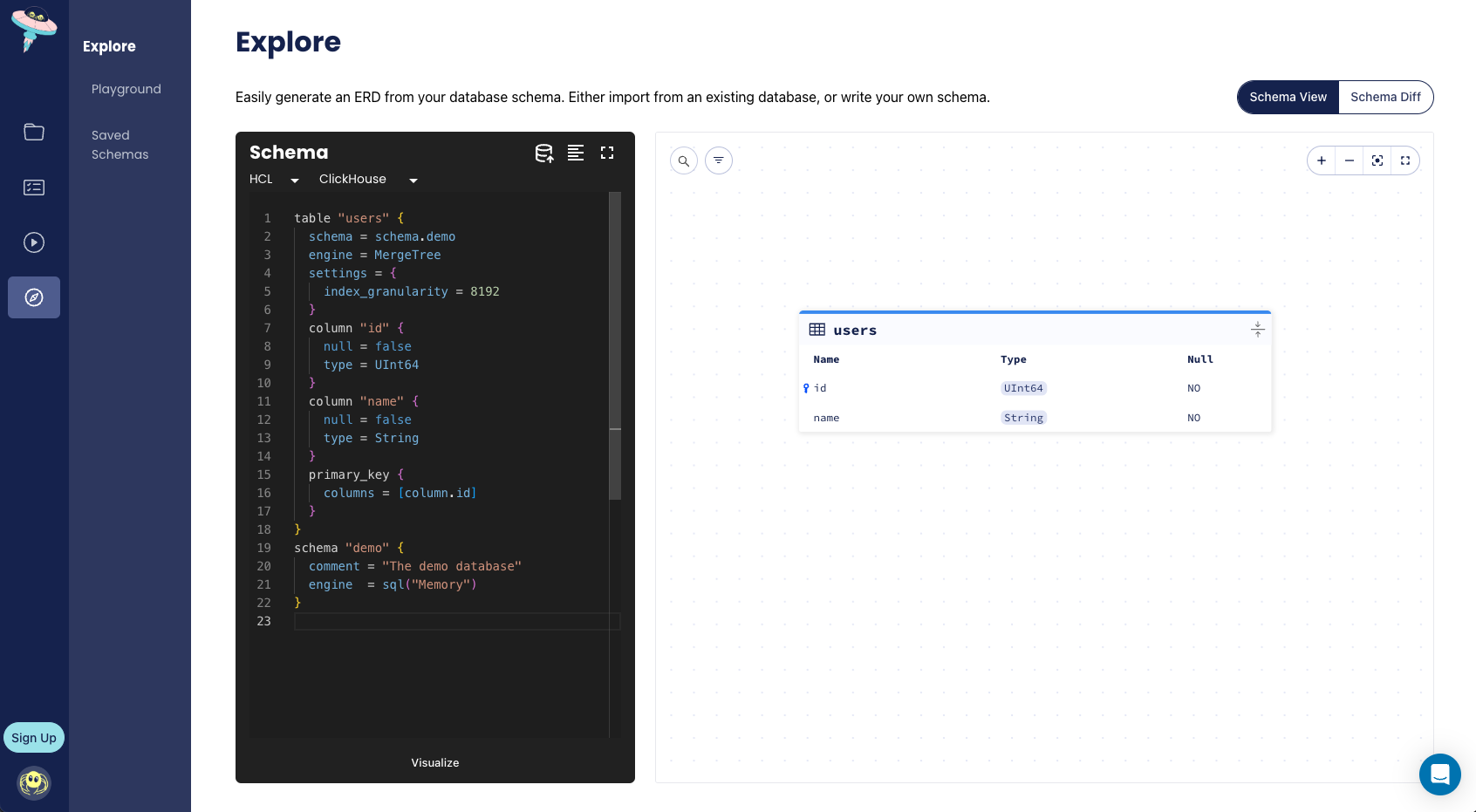The height and width of the screenshot is (812, 1476).
Task: Open the folder icon in the sidebar
Action: tap(34, 132)
